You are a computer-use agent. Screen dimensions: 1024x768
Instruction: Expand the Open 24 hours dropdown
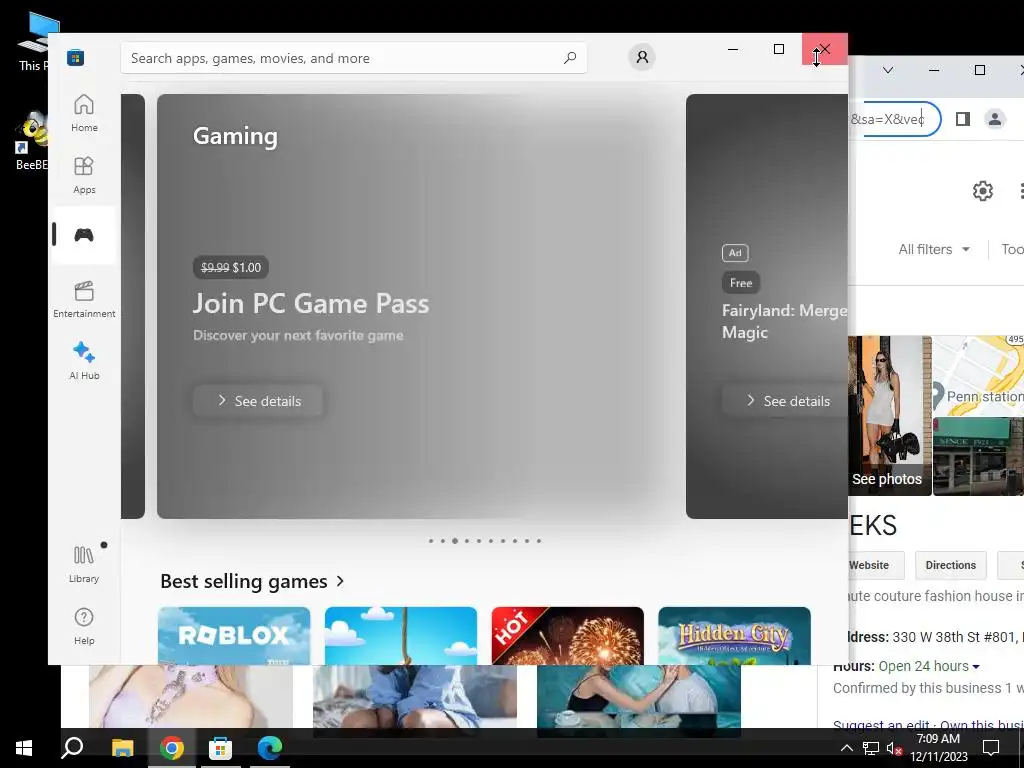tap(929, 666)
